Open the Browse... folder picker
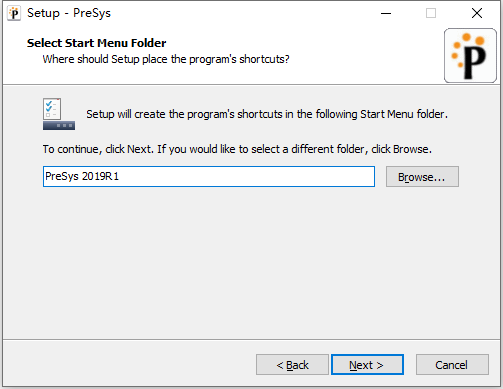Viewport: 503px width, 389px height. tap(422, 177)
